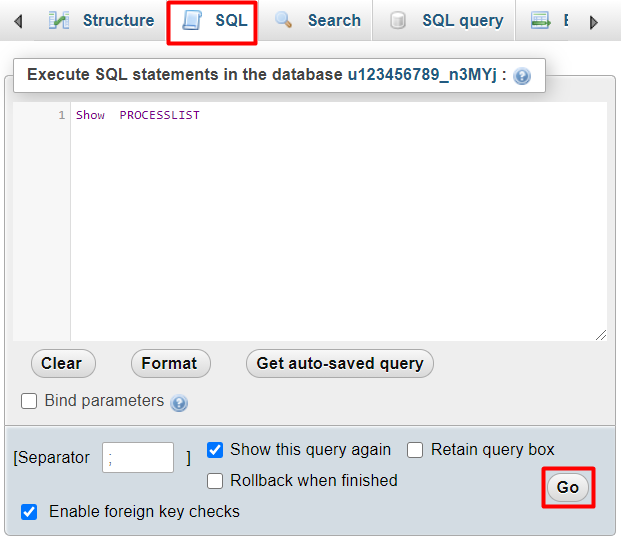Image resolution: width=621 pixels, height=541 pixels.
Task: Enable Rollback when finished option
Action: coord(215,481)
